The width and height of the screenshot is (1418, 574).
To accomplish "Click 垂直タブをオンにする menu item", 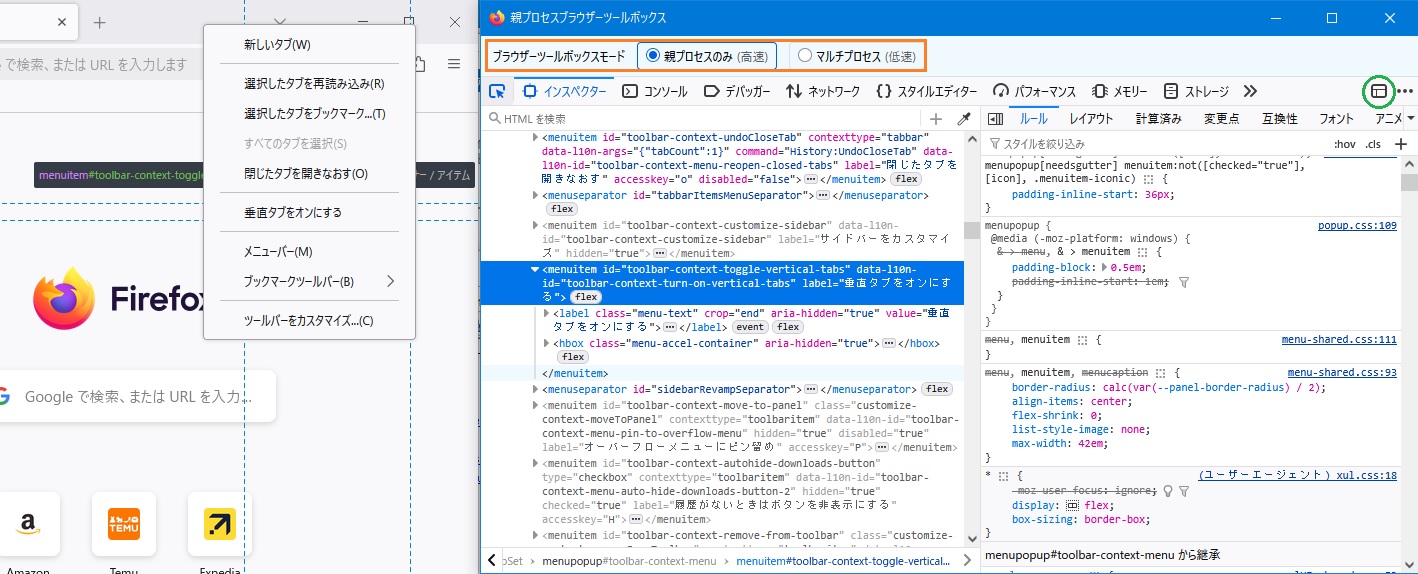I will point(293,213).
